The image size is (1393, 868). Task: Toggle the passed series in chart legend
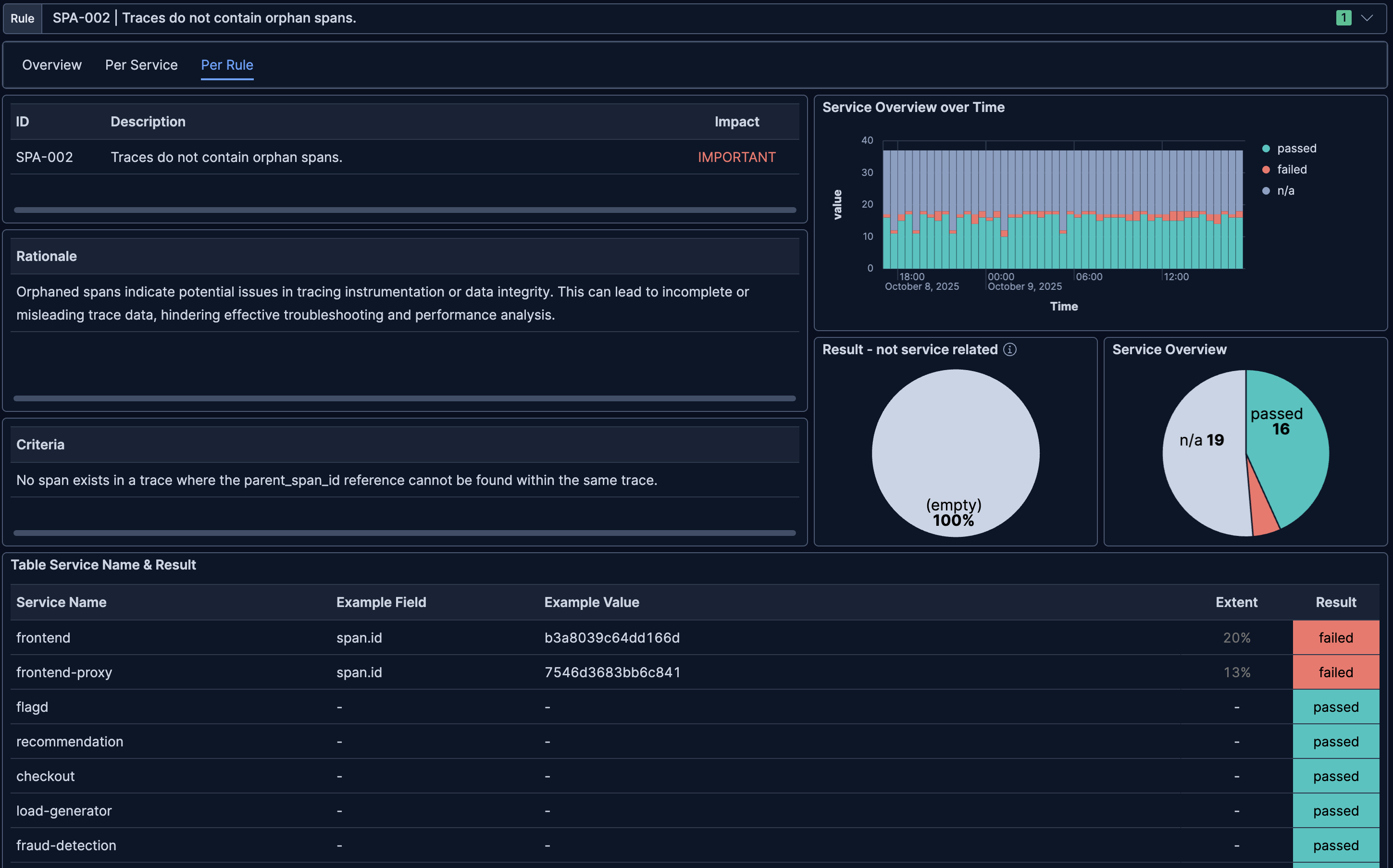[1289, 148]
